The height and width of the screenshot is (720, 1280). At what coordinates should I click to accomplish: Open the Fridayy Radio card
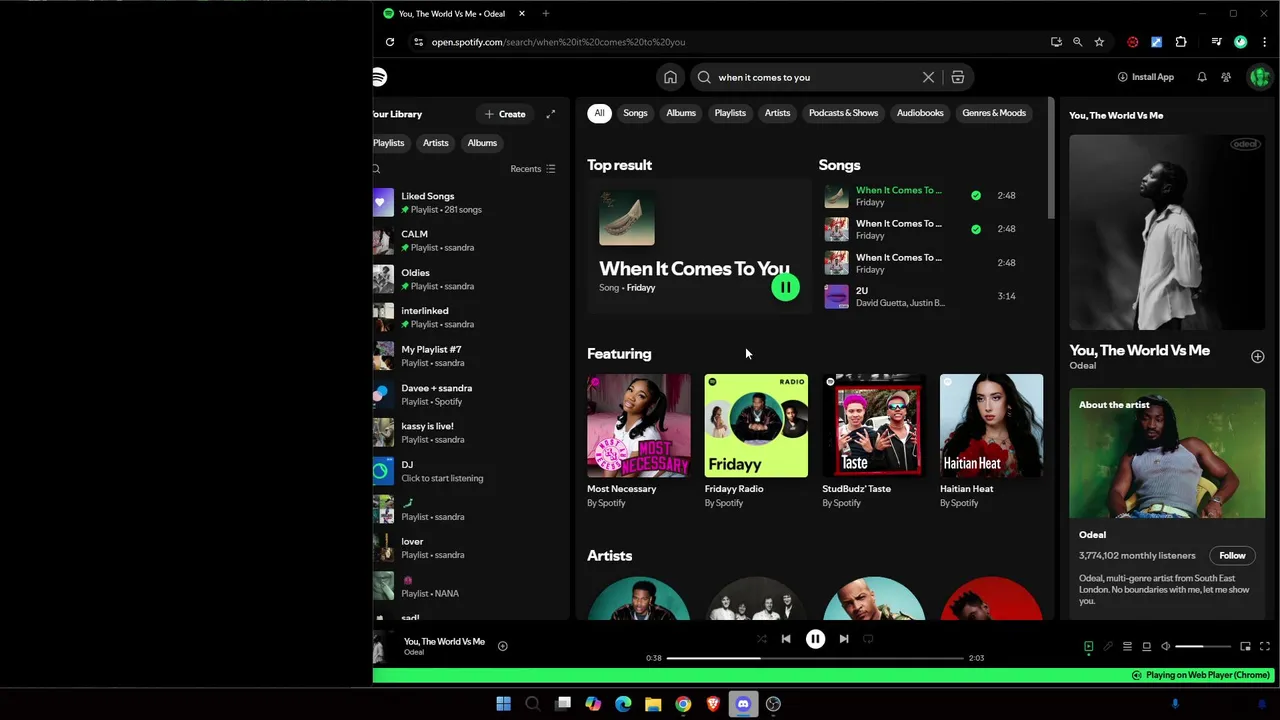coord(756,441)
